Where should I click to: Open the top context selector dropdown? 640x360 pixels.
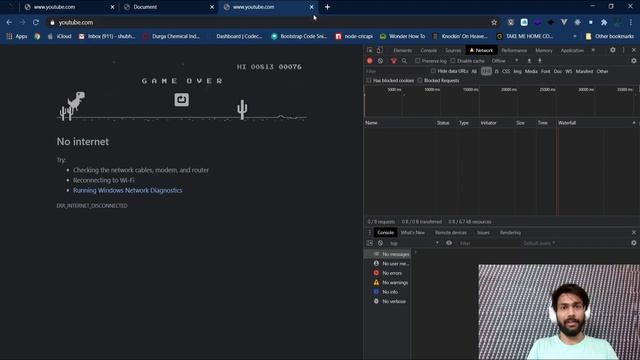(414, 243)
